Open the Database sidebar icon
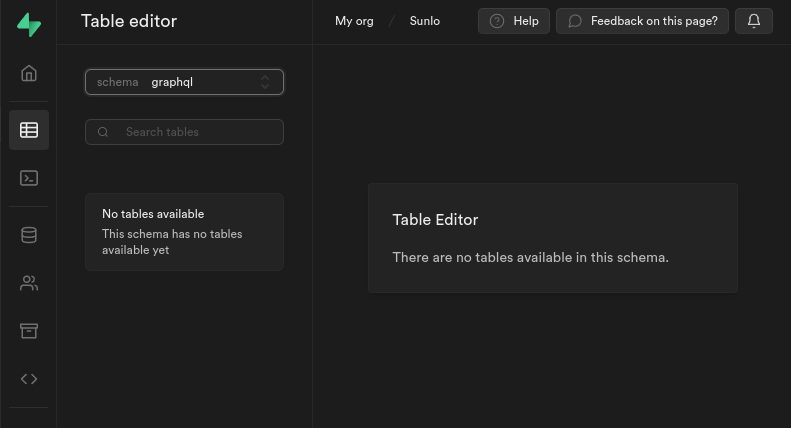This screenshot has height=428, width=791. [x=29, y=235]
